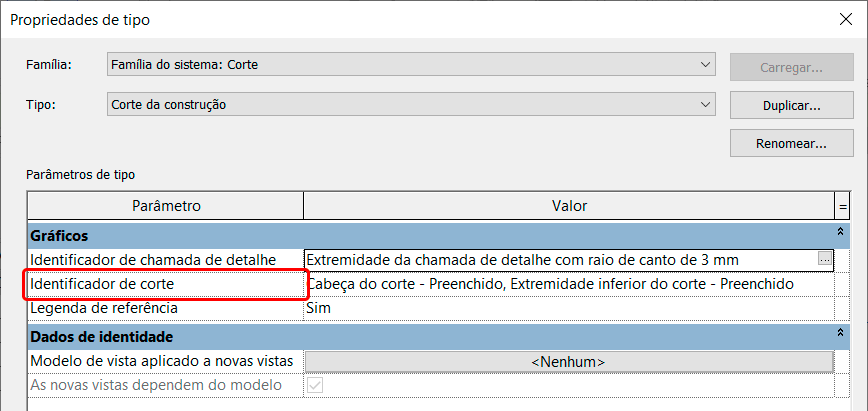Toggle As novas vistas dependem do modelo checkbox
This screenshot has height=411, width=868.
pos(315,385)
